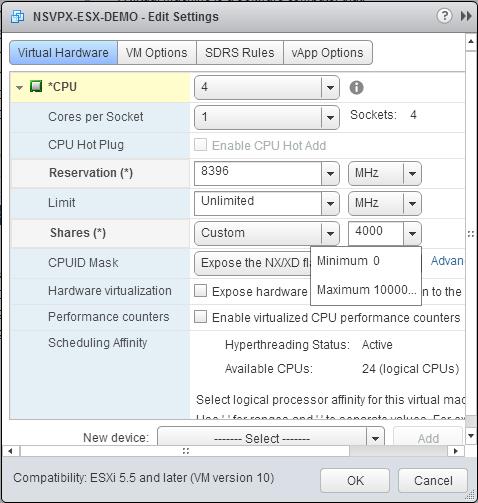Click the Add device button
478x503 pixels.
click(x=428, y=436)
